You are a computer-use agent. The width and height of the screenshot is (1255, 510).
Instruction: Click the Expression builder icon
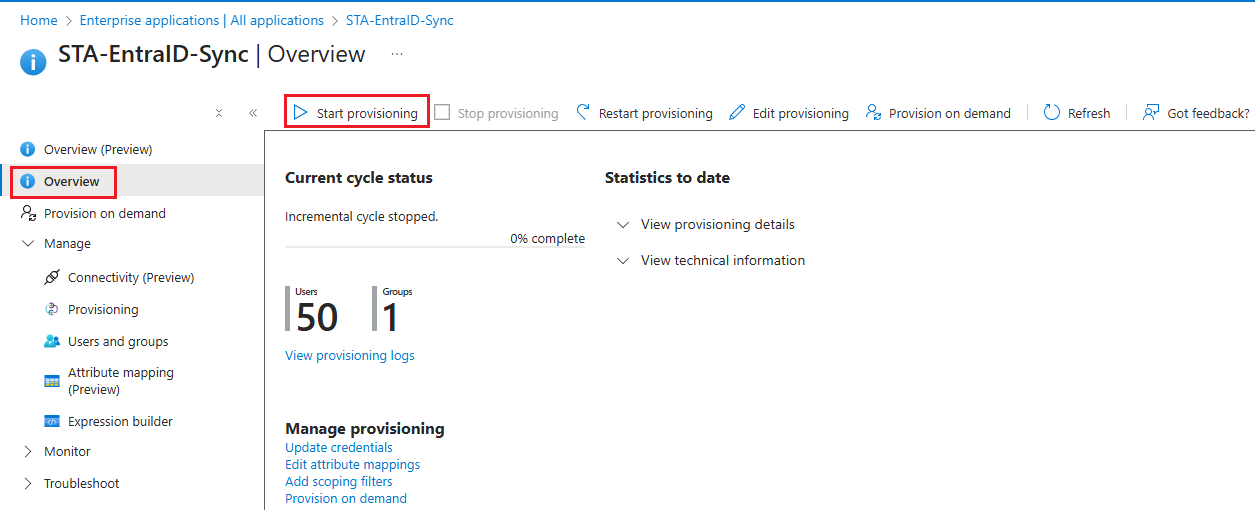click(52, 421)
